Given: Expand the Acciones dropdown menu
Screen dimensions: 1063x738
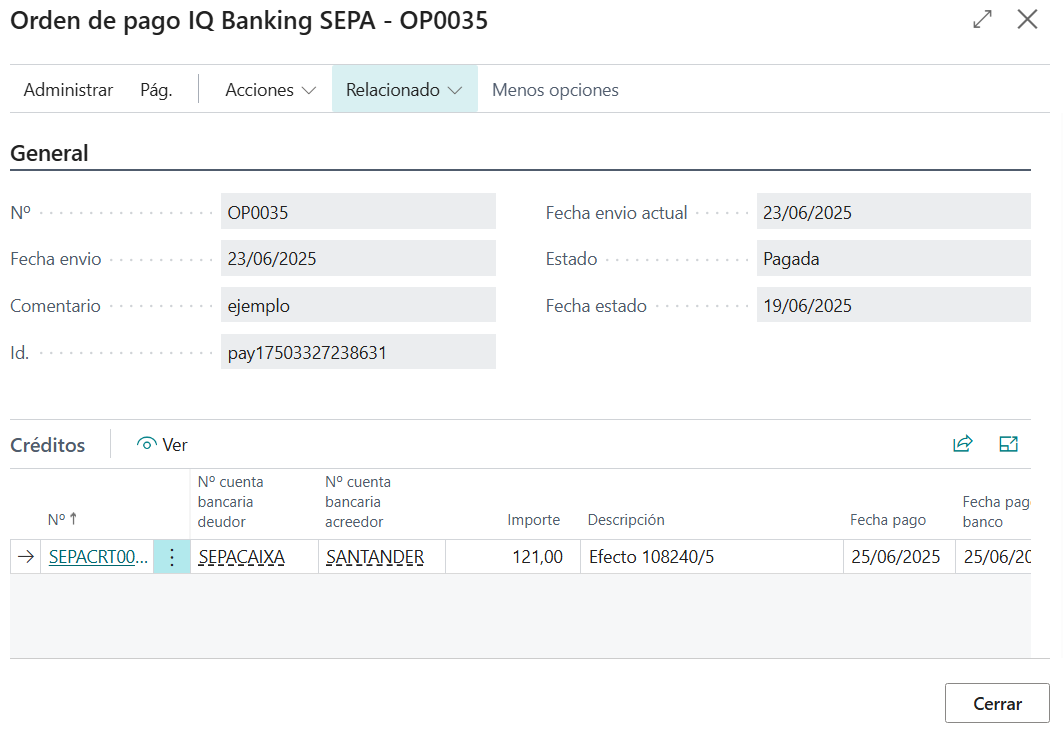Looking at the screenshot, I should click(x=270, y=90).
